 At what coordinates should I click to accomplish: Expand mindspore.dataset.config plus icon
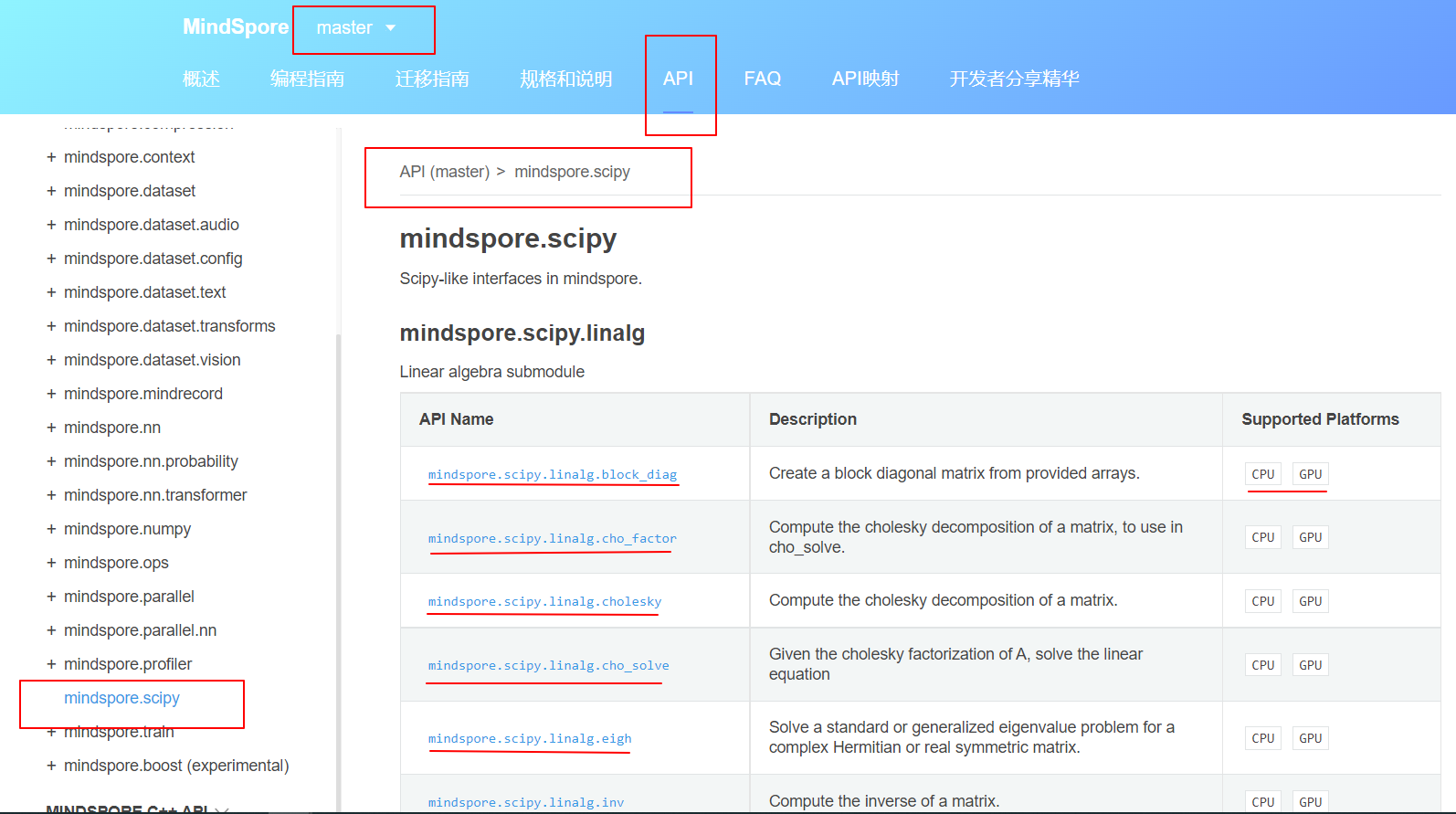coord(51,259)
